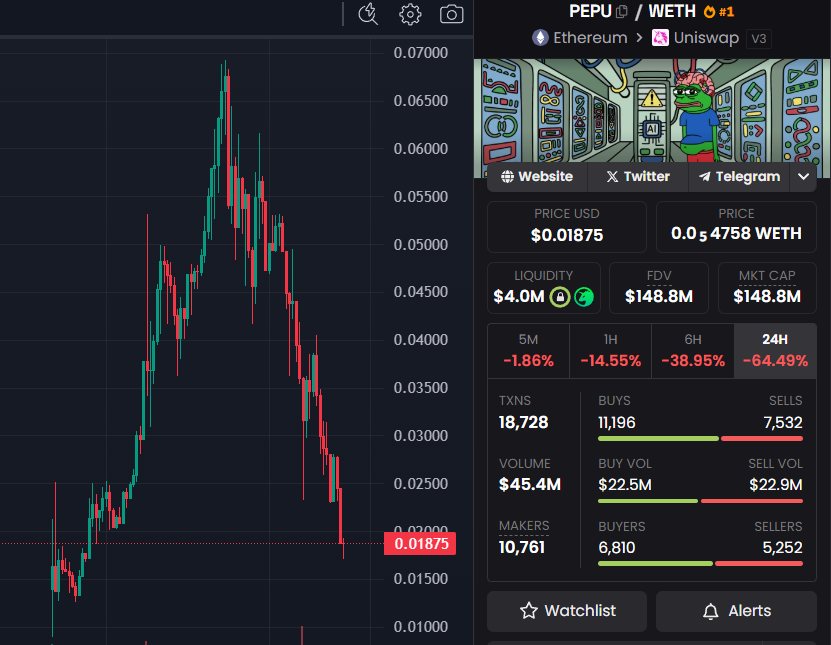Click the red 0.01875 current price label

point(420,544)
